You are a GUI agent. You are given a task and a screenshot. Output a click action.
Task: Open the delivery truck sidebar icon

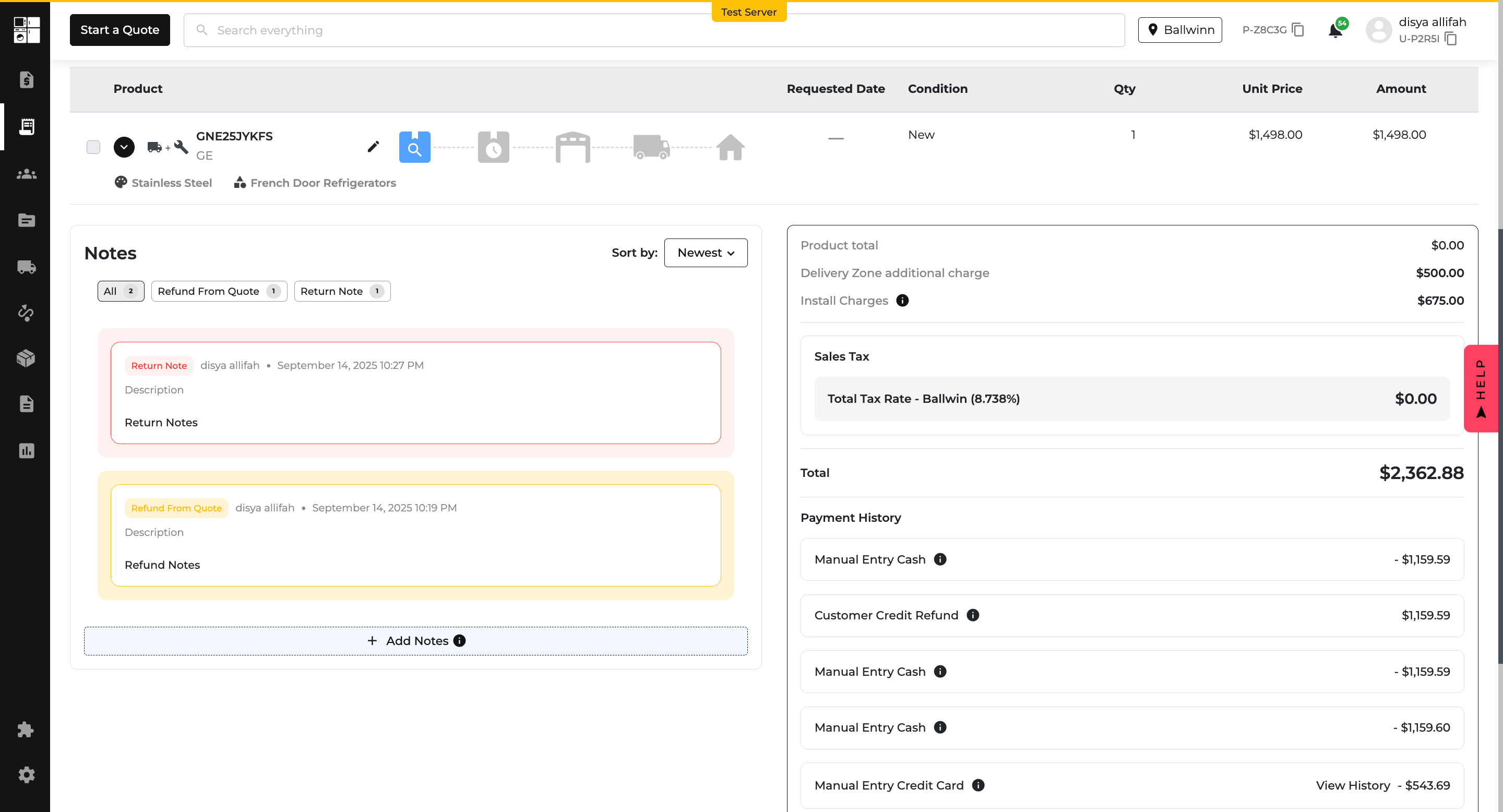(26, 267)
